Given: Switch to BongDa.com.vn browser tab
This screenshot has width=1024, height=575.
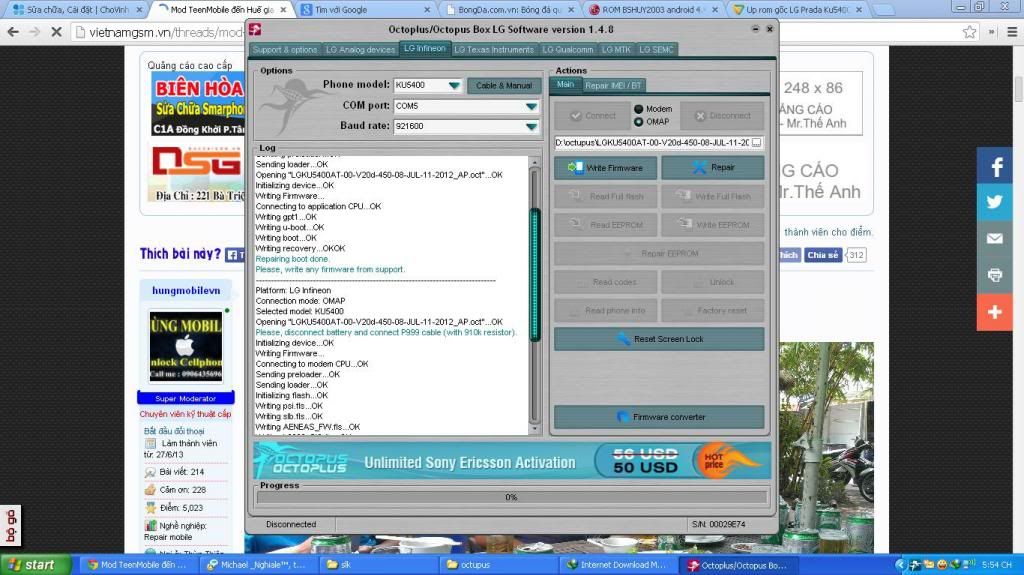Looking at the screenshot, I should [509, 10].
